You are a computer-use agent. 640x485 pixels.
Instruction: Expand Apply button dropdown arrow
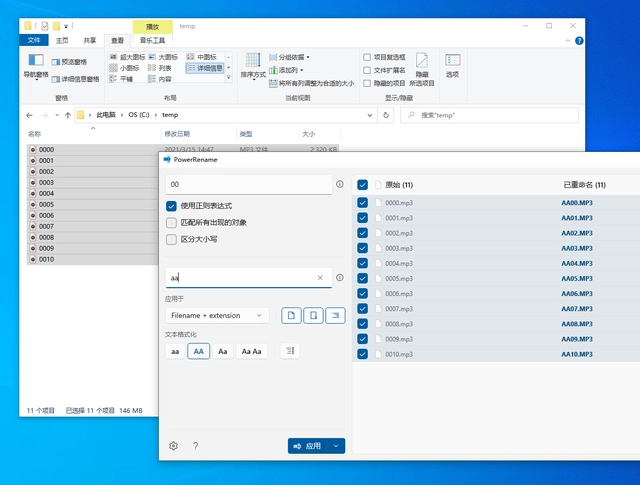pyautogui.click(x=336, y=446)
